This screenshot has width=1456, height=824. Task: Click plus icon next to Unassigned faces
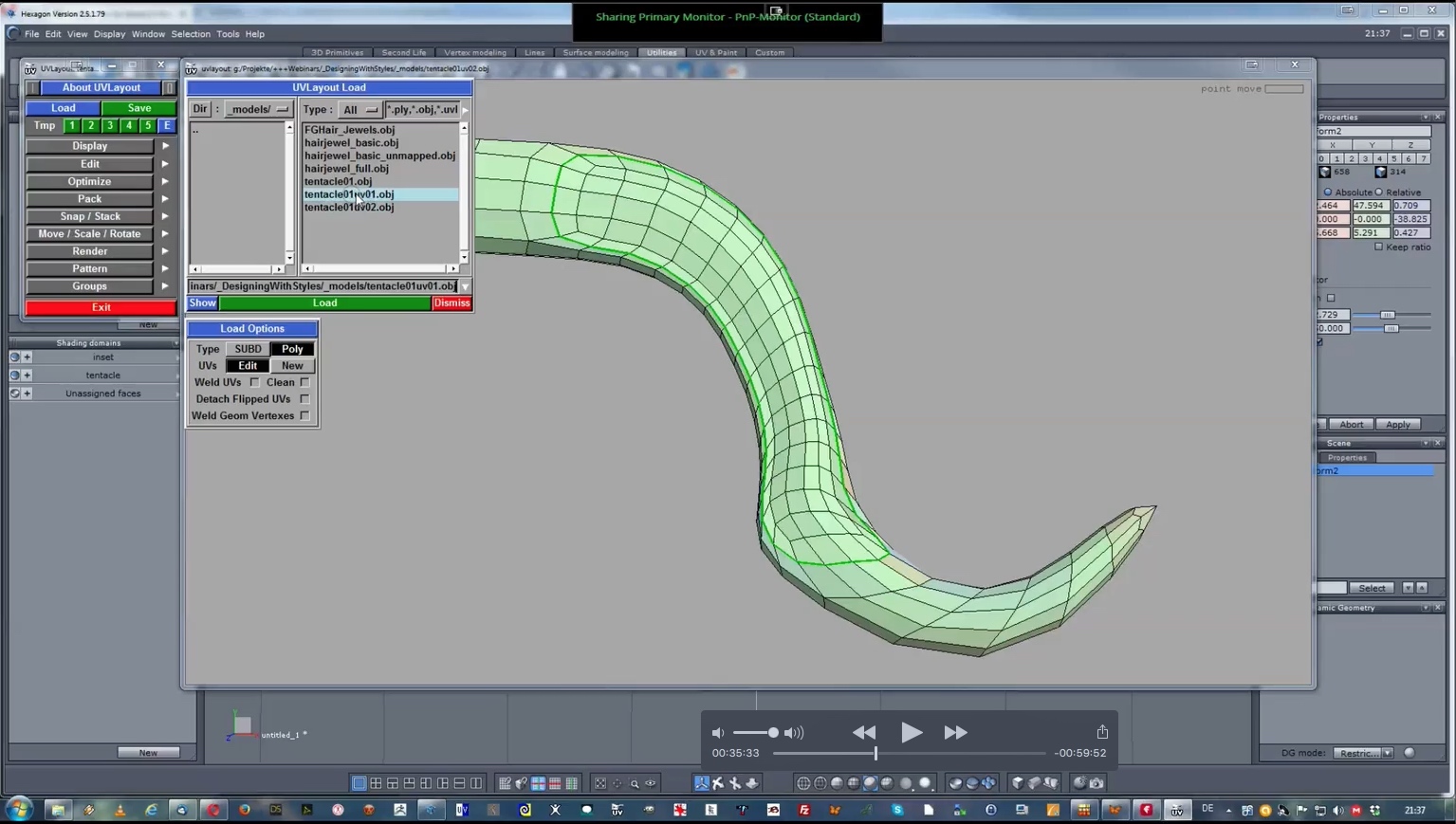click(27, 394)
